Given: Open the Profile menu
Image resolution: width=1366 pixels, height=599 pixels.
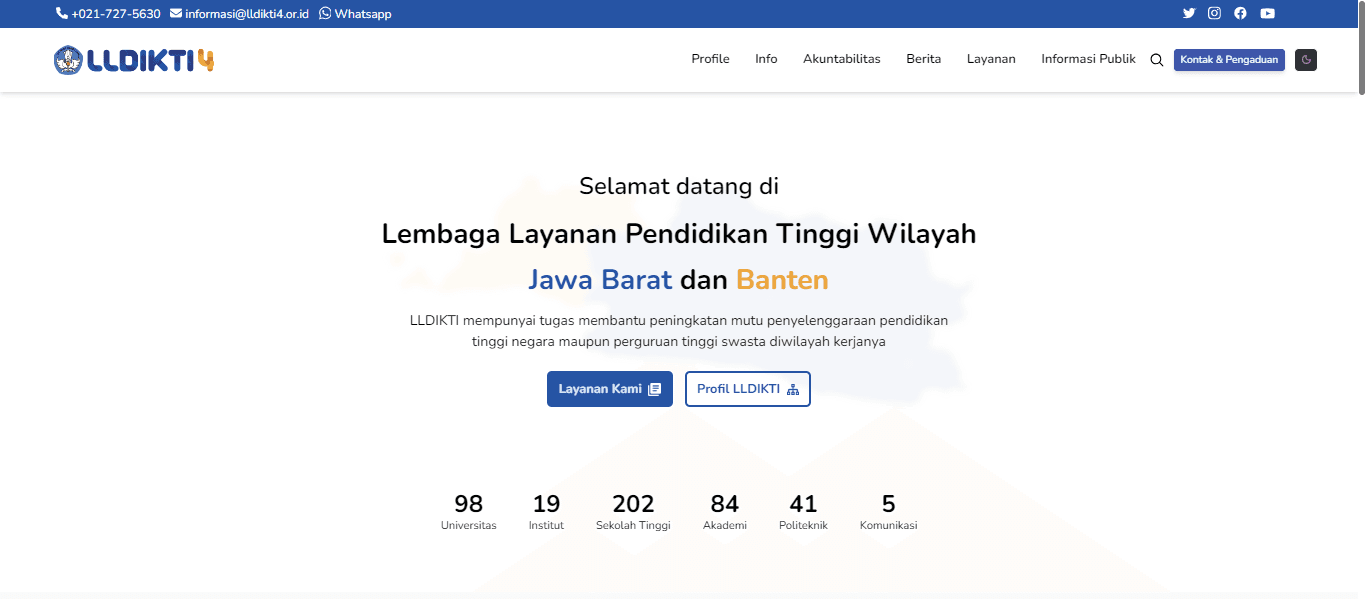Looking at the screenshot, I should 710,59.
